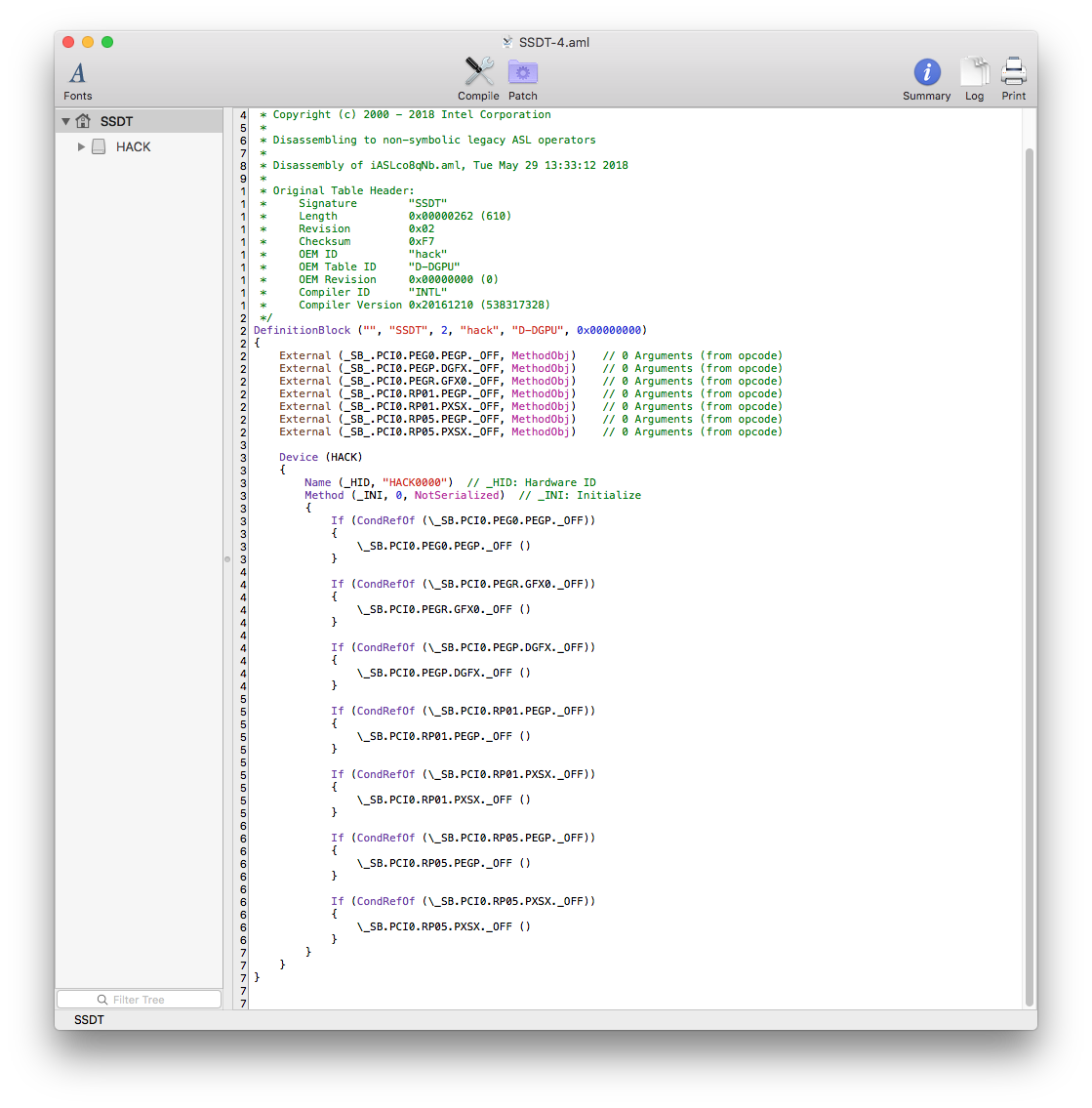The image size is (1092, 1108).
Task: Select the SSDT item in sidebar
Action: [116, 121]
